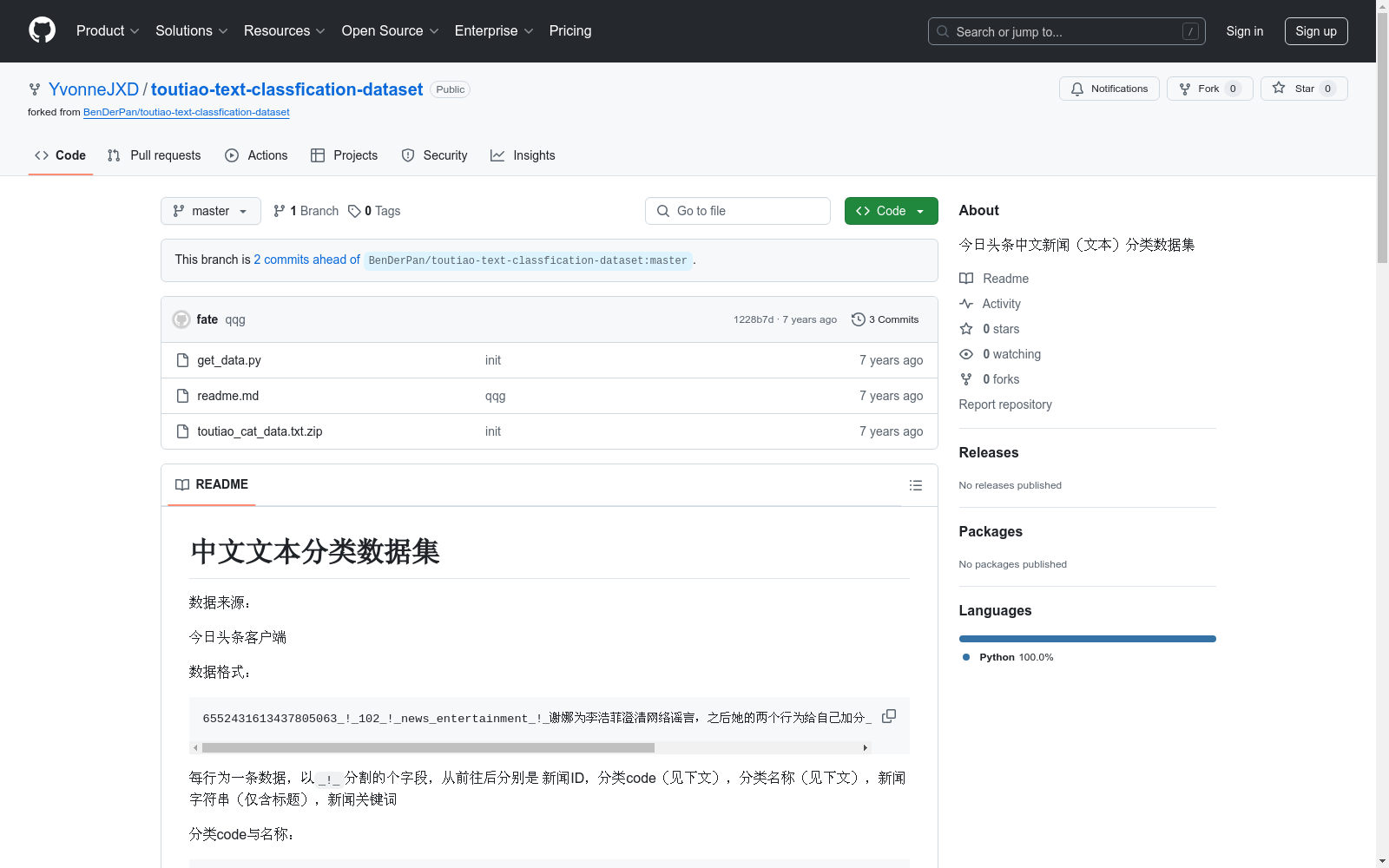
Task: Open the README outline icon
Action: [x=916, y=485]
